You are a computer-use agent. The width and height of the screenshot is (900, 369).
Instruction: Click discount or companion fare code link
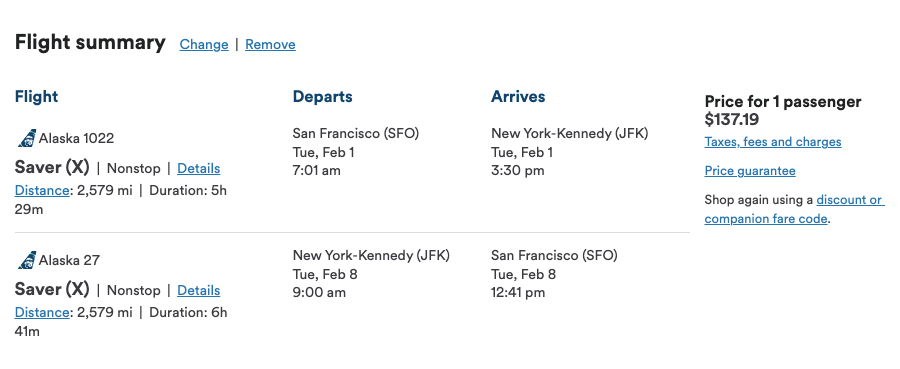[794, 209]
